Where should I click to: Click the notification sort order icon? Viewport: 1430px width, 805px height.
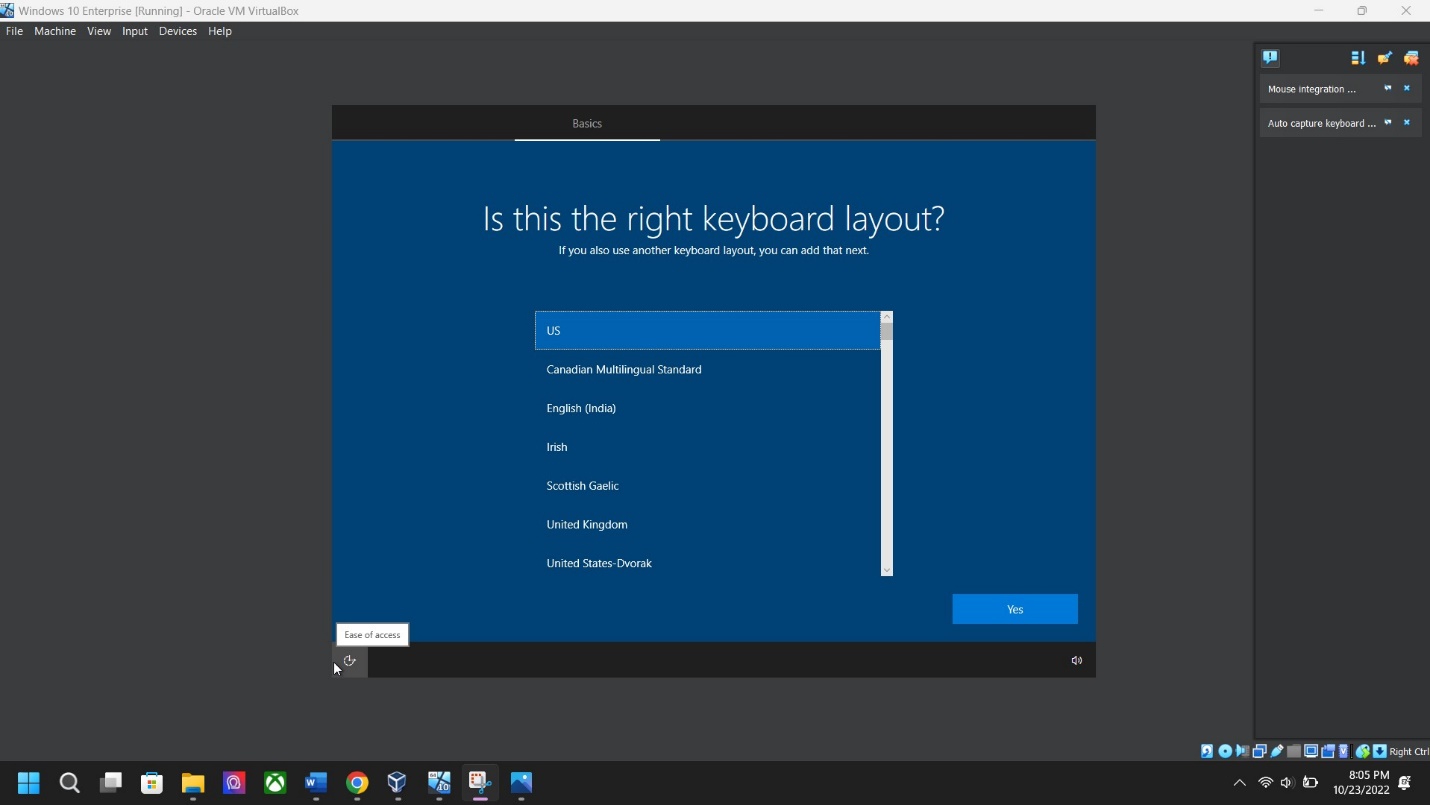tap(1357, 58)
